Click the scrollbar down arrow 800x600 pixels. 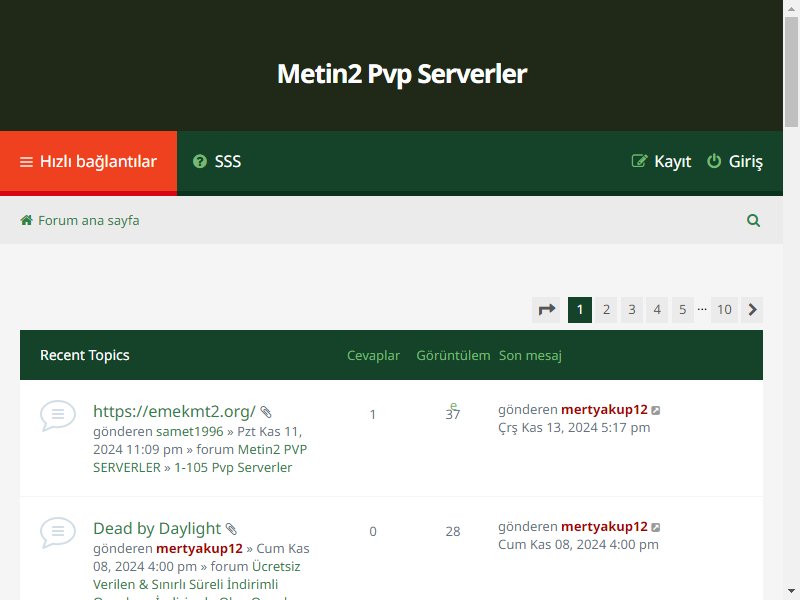791,592
